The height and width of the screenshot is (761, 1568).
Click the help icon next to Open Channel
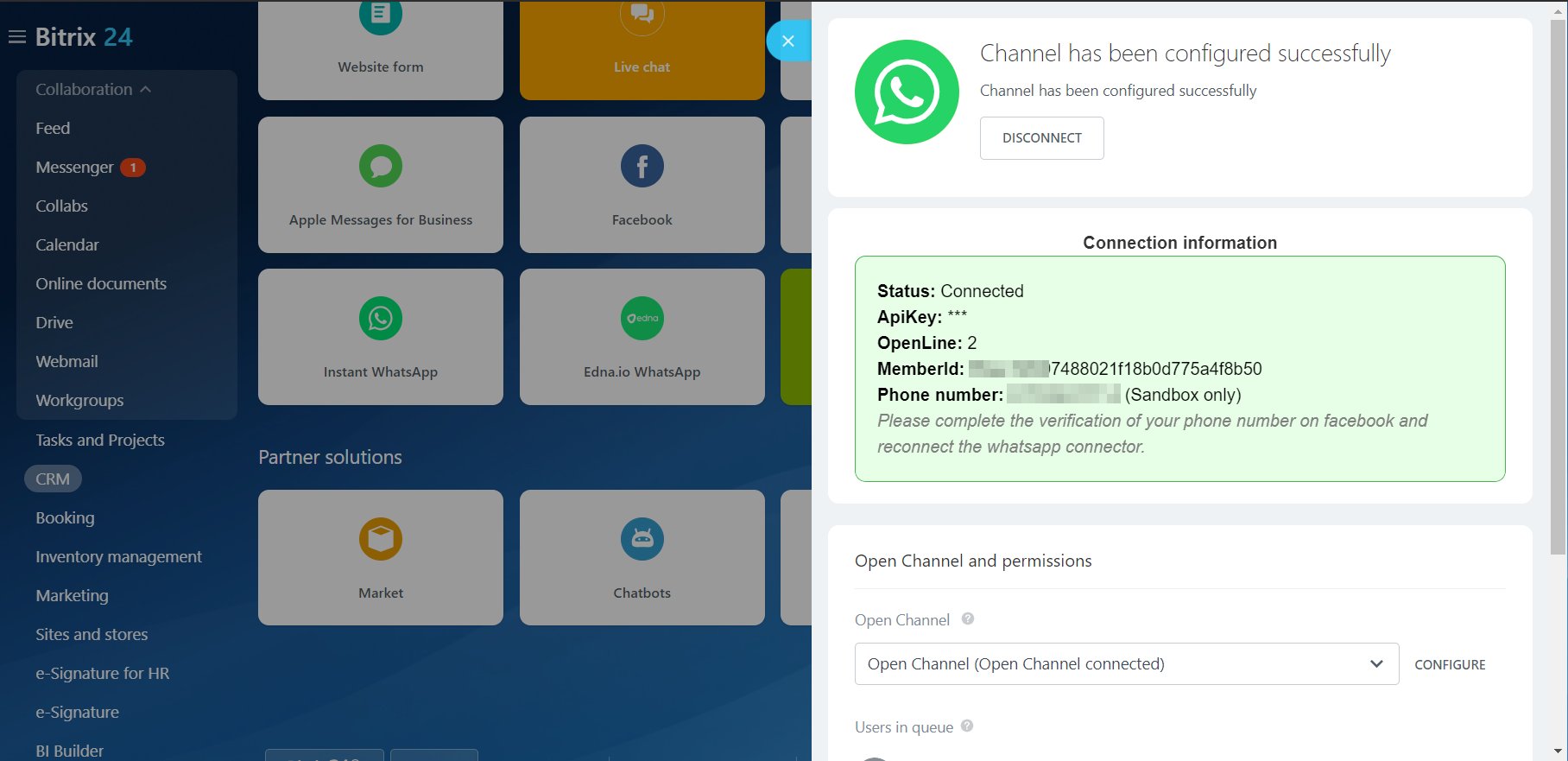(x=968, y=618)
